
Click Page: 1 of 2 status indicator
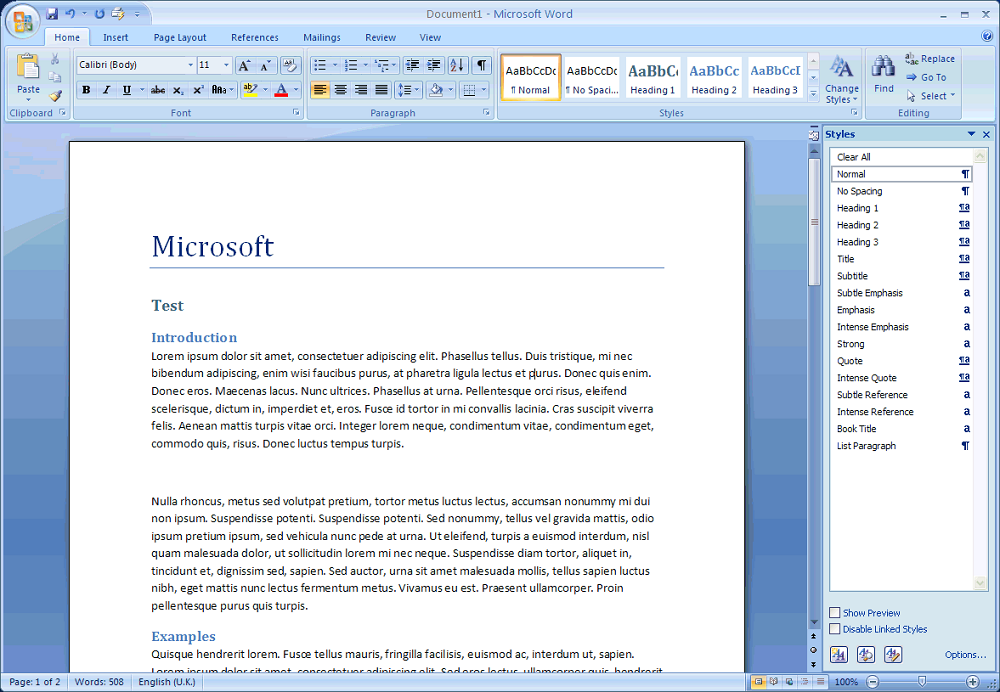click(34, 682)
